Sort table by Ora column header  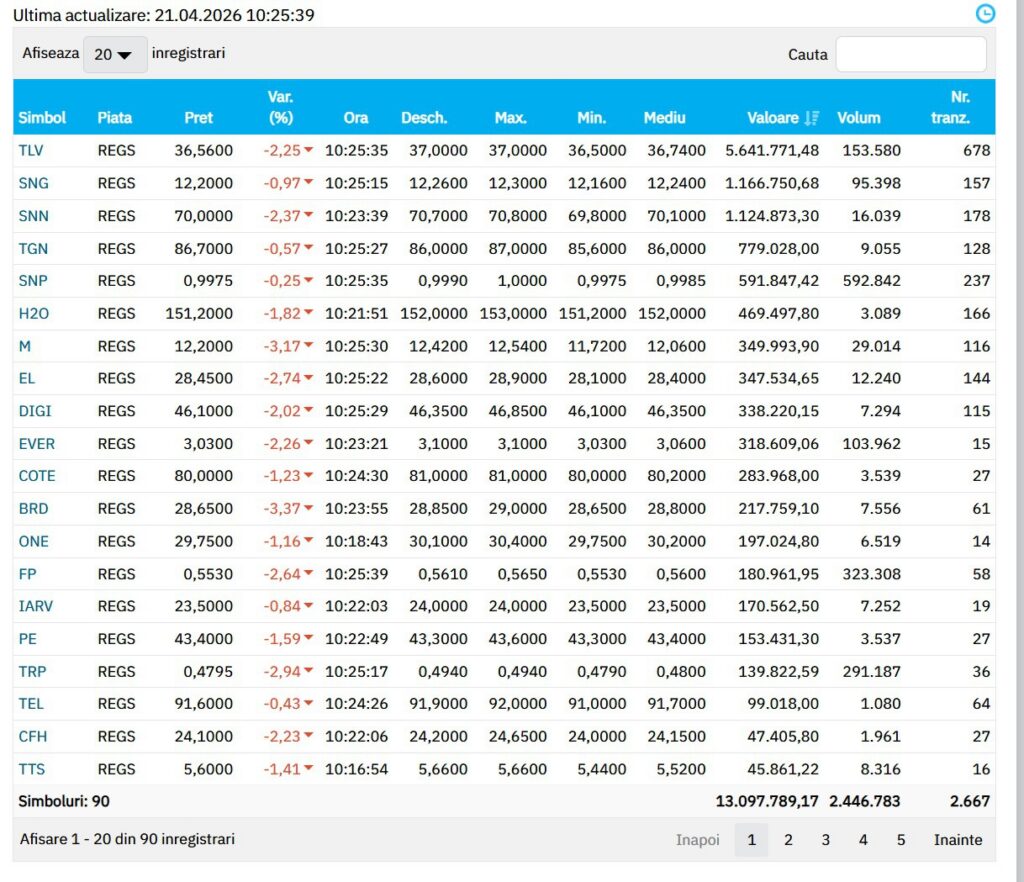point(355,118)
